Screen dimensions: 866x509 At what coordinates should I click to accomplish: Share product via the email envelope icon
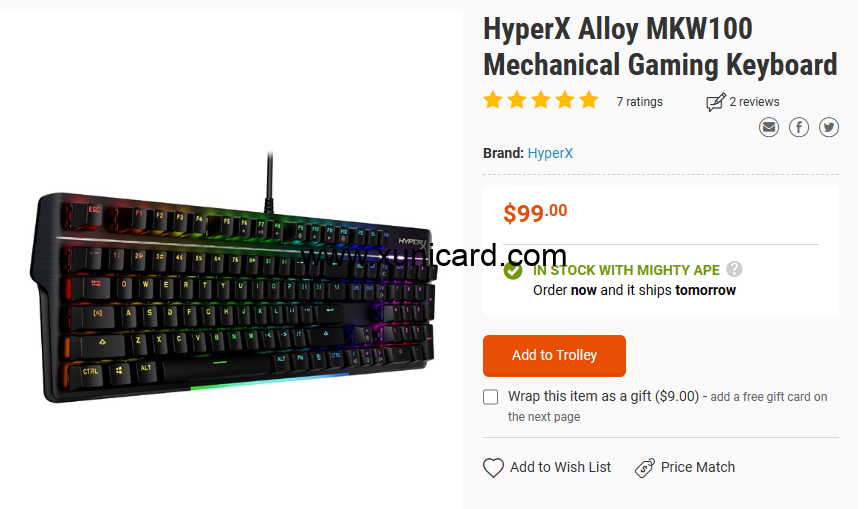pos(768,128)
